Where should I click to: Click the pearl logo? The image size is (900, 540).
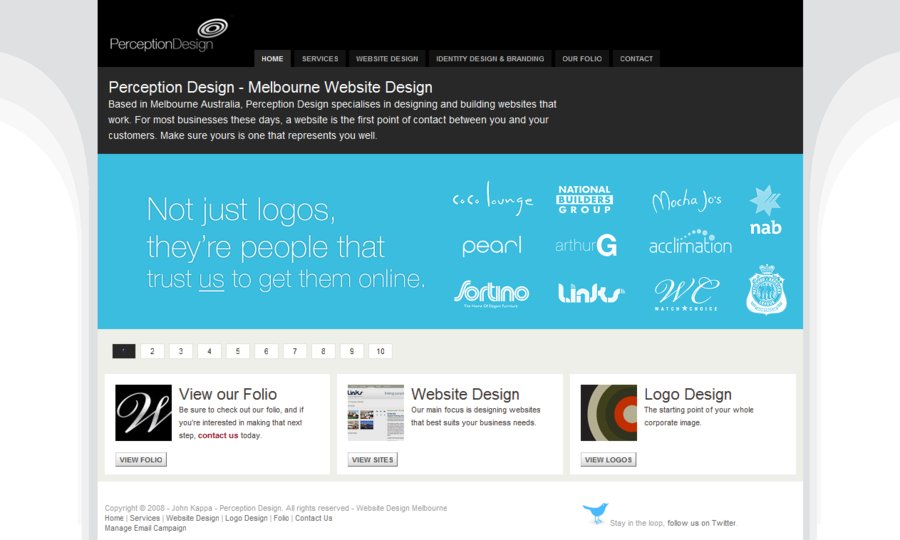click(x=492, y=246)
